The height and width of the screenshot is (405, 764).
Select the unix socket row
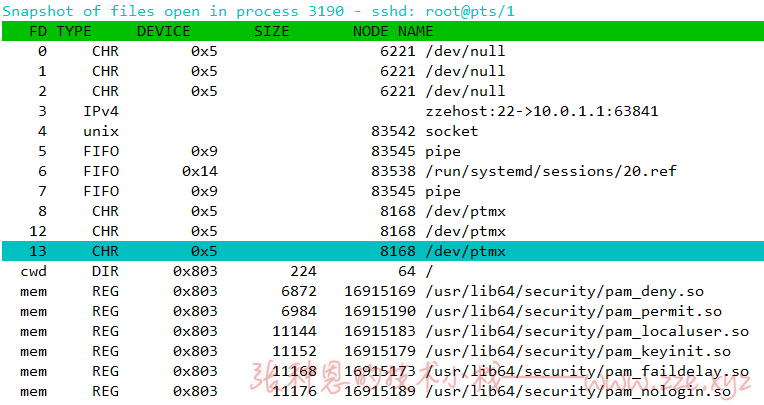click(382, 131)
